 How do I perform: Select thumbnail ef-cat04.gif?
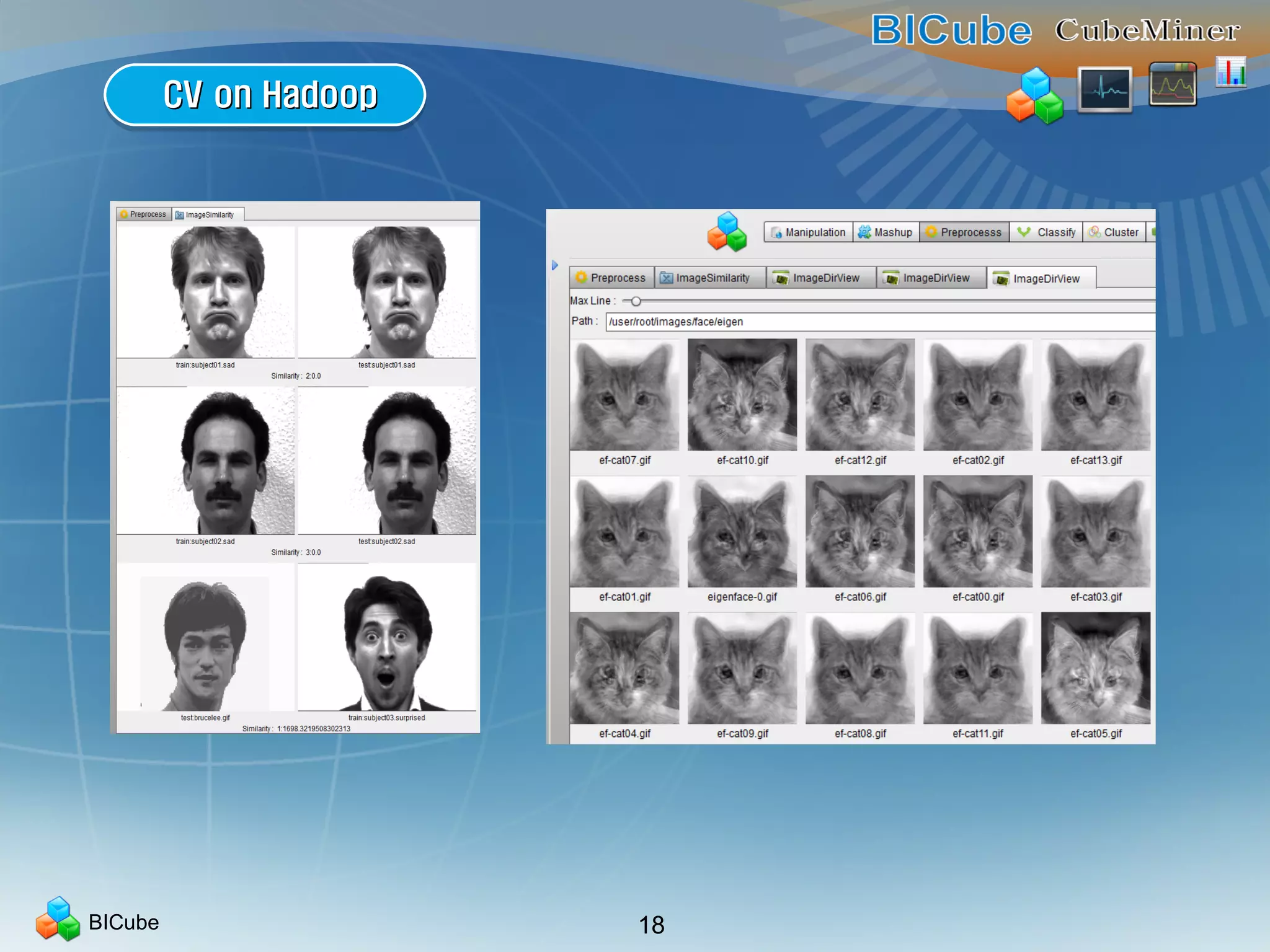(624, 668)
